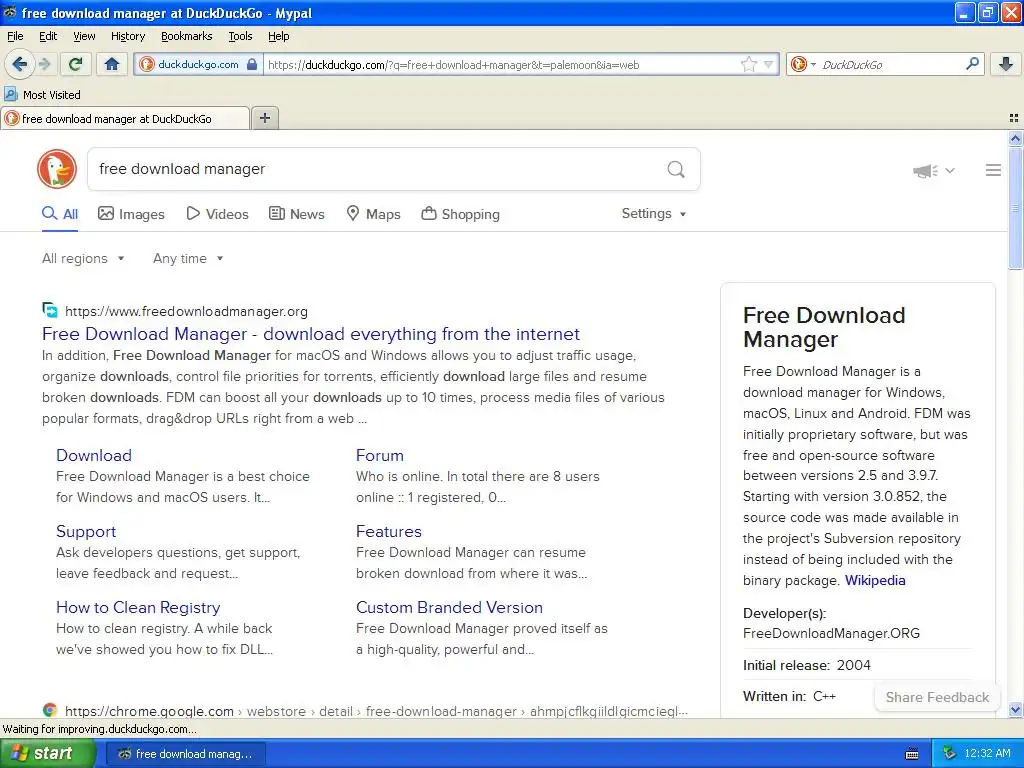The width and height of the screenshot is (1024, 768).
Task: Switch to the Maps tab
Action: (373, 214)
